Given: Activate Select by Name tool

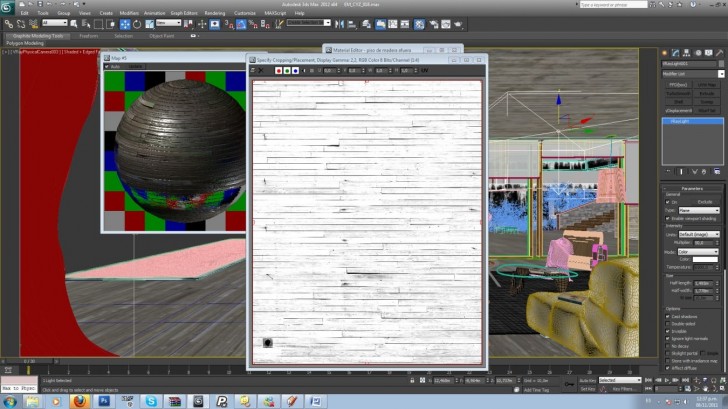Looking at the screenshot, I should 86,24.
